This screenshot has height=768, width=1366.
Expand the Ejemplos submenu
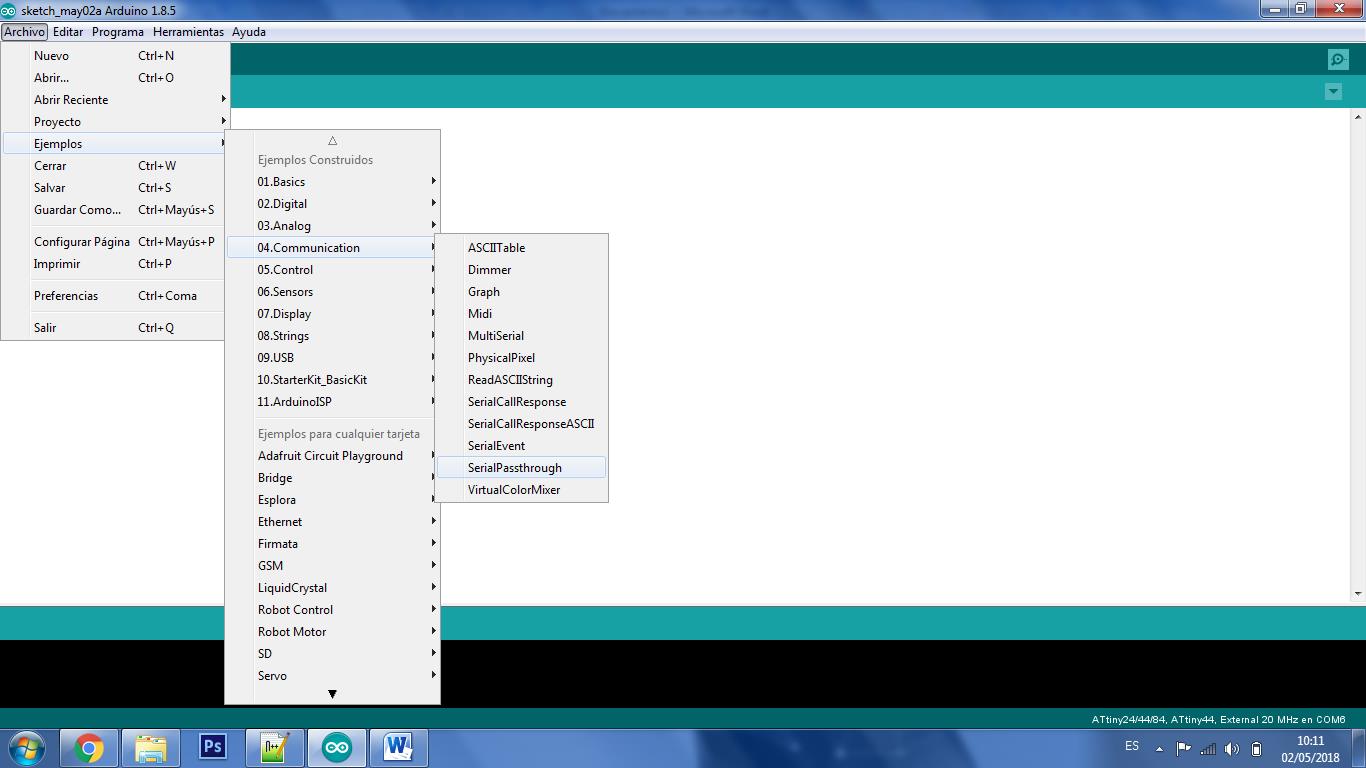tap(115, 144)
